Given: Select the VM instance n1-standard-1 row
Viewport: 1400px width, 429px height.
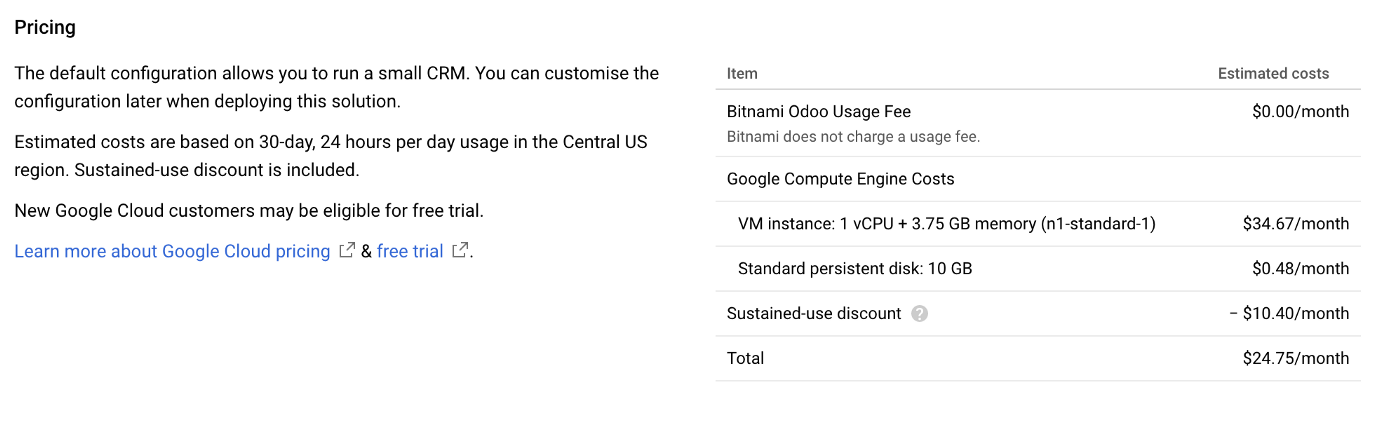Looking at the screenshot, I should click(x=1038, y=224).
